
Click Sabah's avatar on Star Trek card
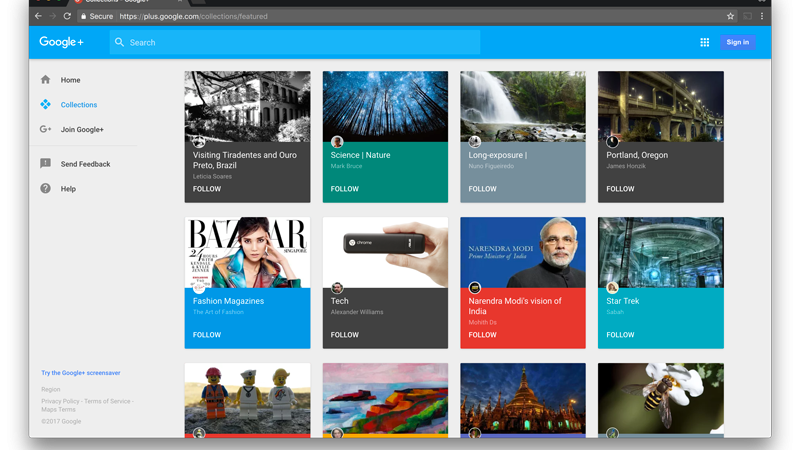tap(612, 288)
